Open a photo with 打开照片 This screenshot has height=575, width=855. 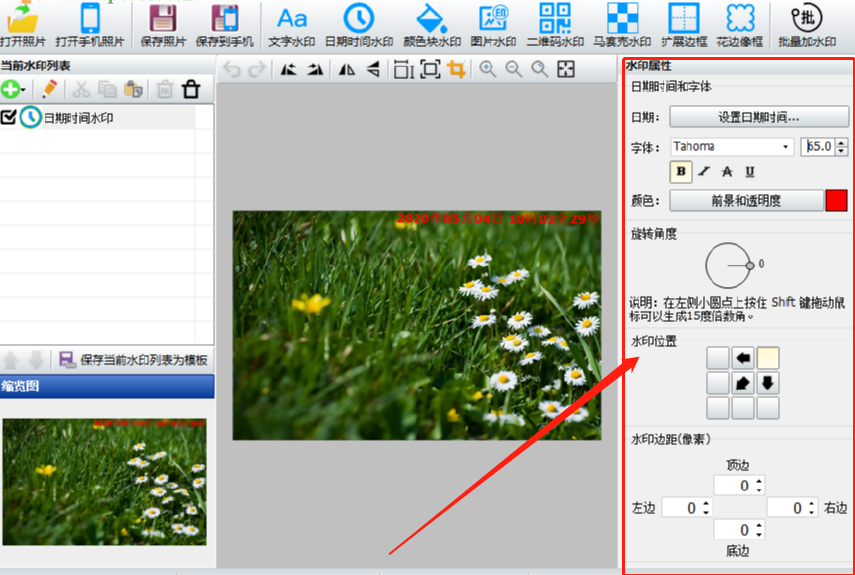[x=23, y=25]
